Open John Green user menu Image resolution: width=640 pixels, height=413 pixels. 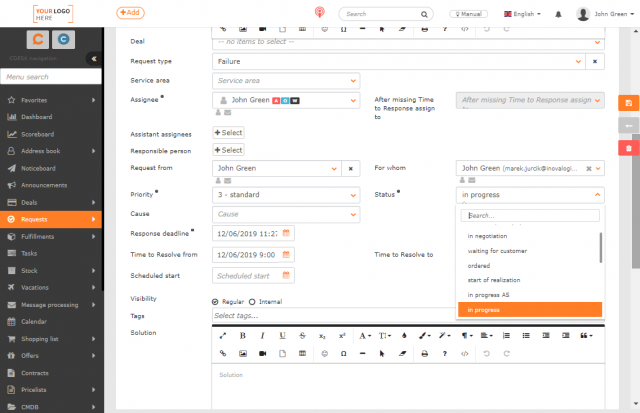605,14
